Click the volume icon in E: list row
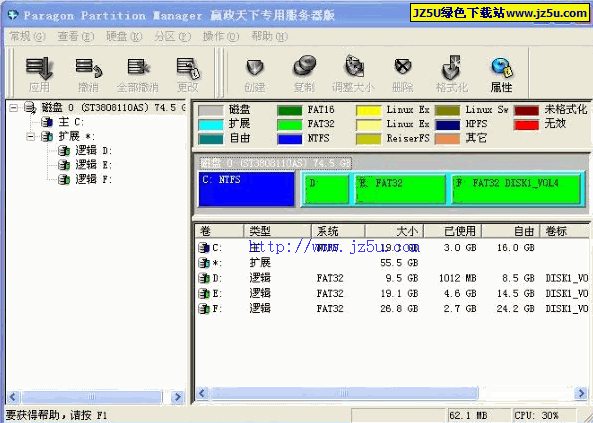The width and height of the screenshot is (593, 423). pos(204,293)
